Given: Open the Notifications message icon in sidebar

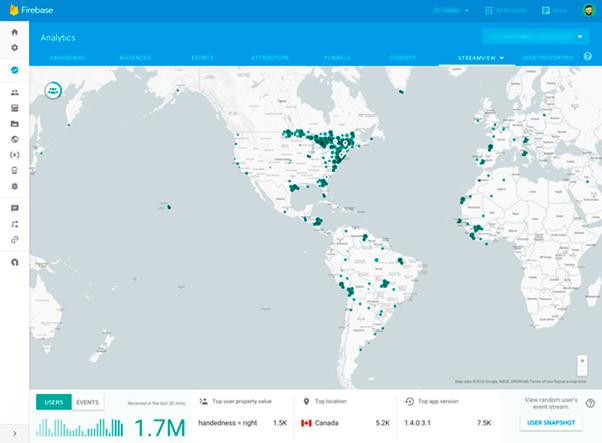Looking at the screenshot, I should click(14, 208).
